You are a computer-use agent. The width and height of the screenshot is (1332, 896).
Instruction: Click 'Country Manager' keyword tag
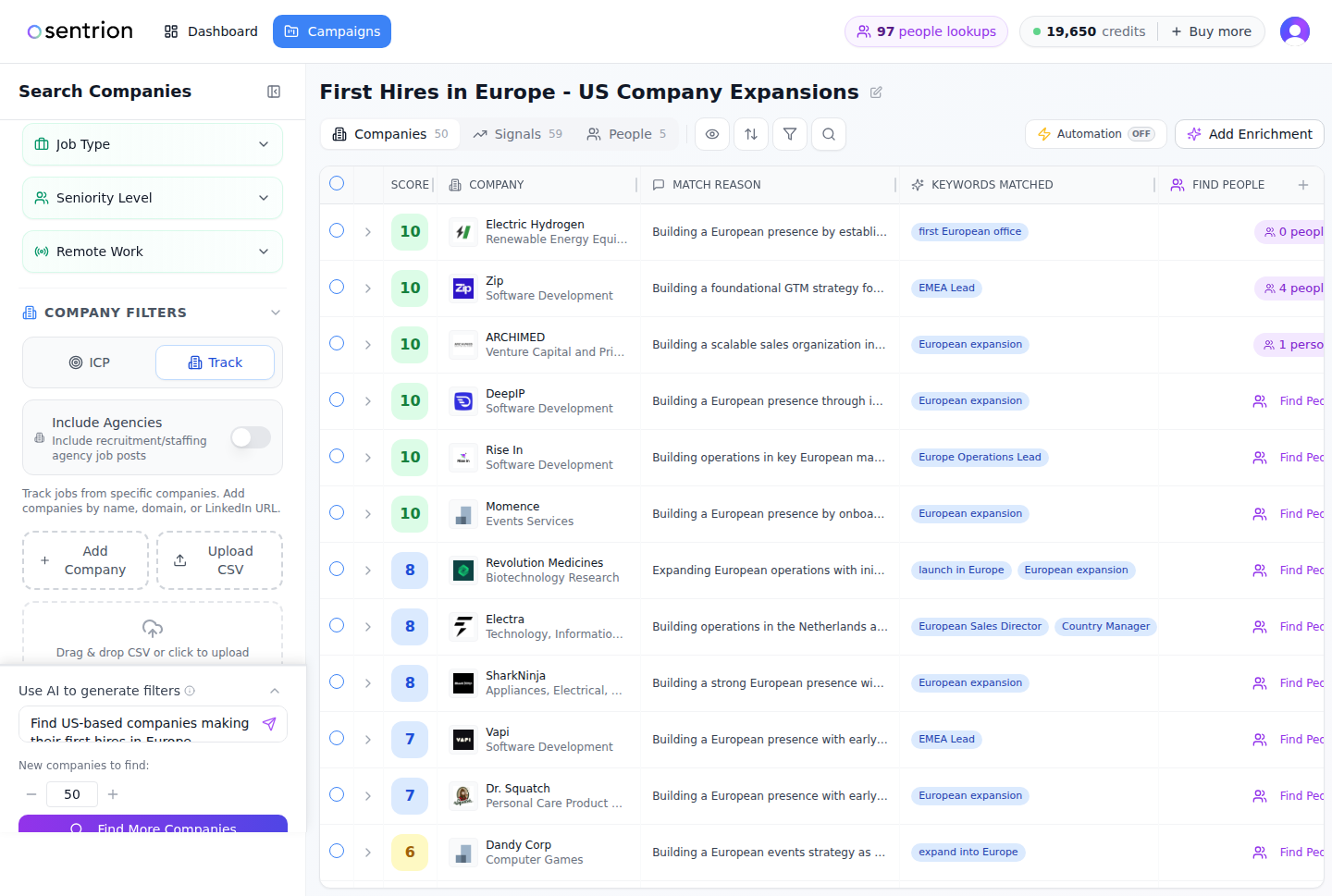point(1106,627)
